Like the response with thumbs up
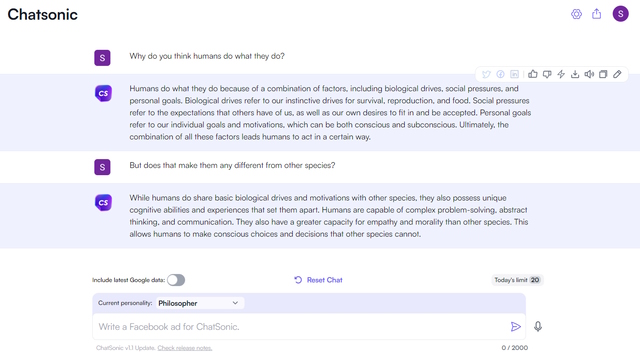The height and width of the screenshot is (360, 640). [x=533, y=74]
